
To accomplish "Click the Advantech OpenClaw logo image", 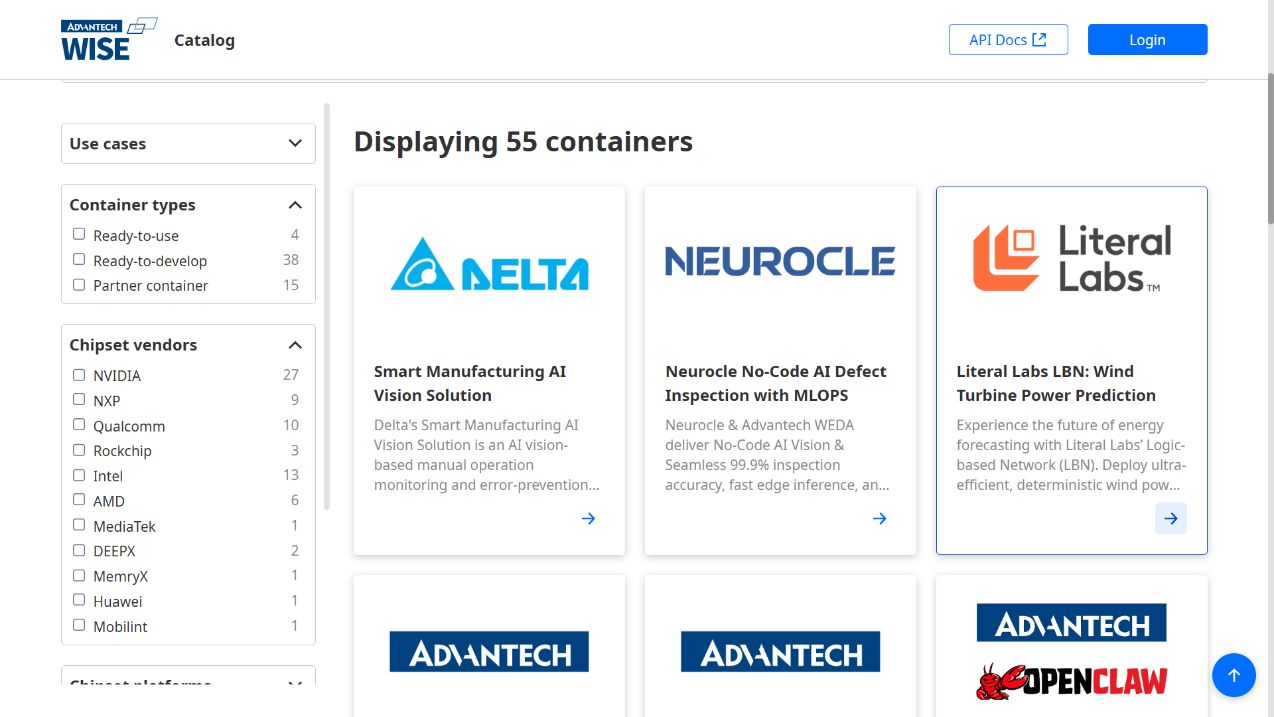I will 1072,651.
